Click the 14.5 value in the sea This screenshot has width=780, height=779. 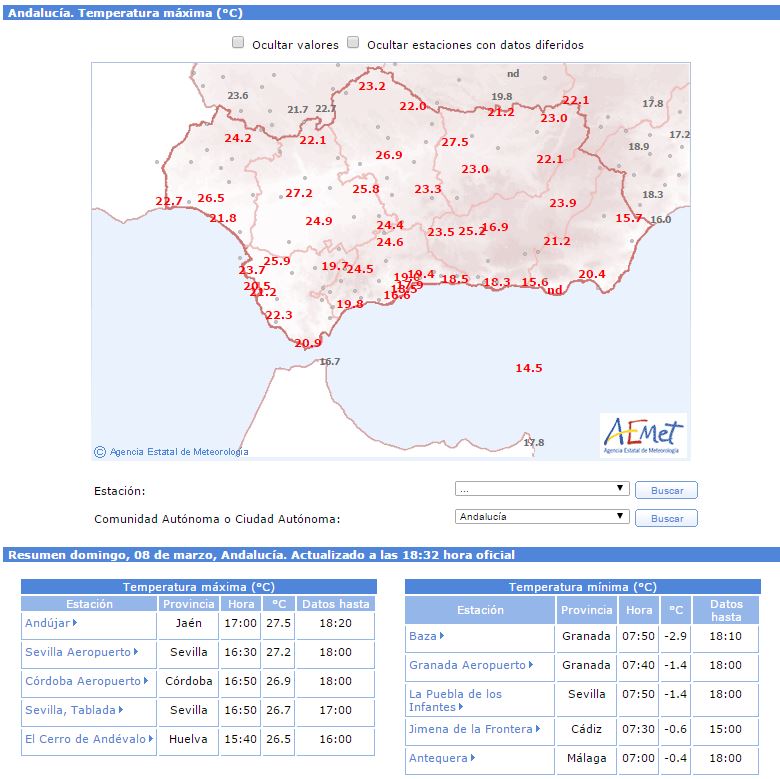tap(529, 368)
